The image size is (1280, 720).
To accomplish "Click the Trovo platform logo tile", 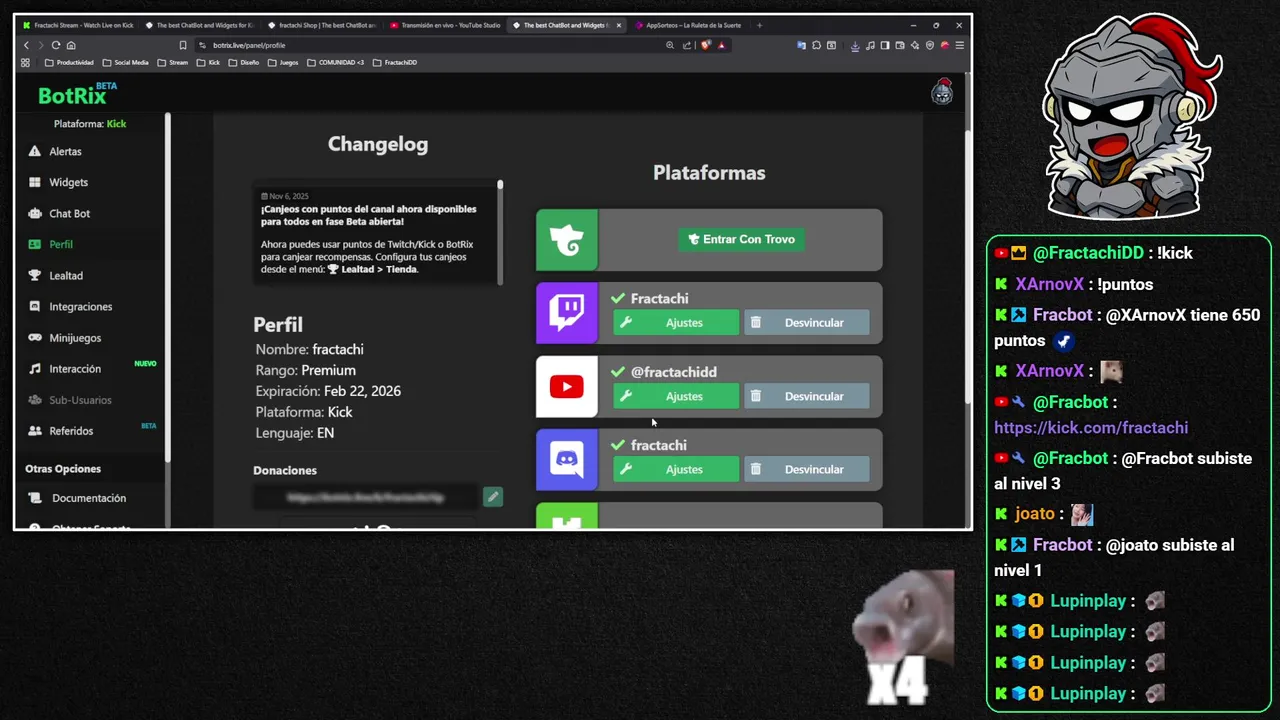I will pyautogui.click(x=567, y=240).
